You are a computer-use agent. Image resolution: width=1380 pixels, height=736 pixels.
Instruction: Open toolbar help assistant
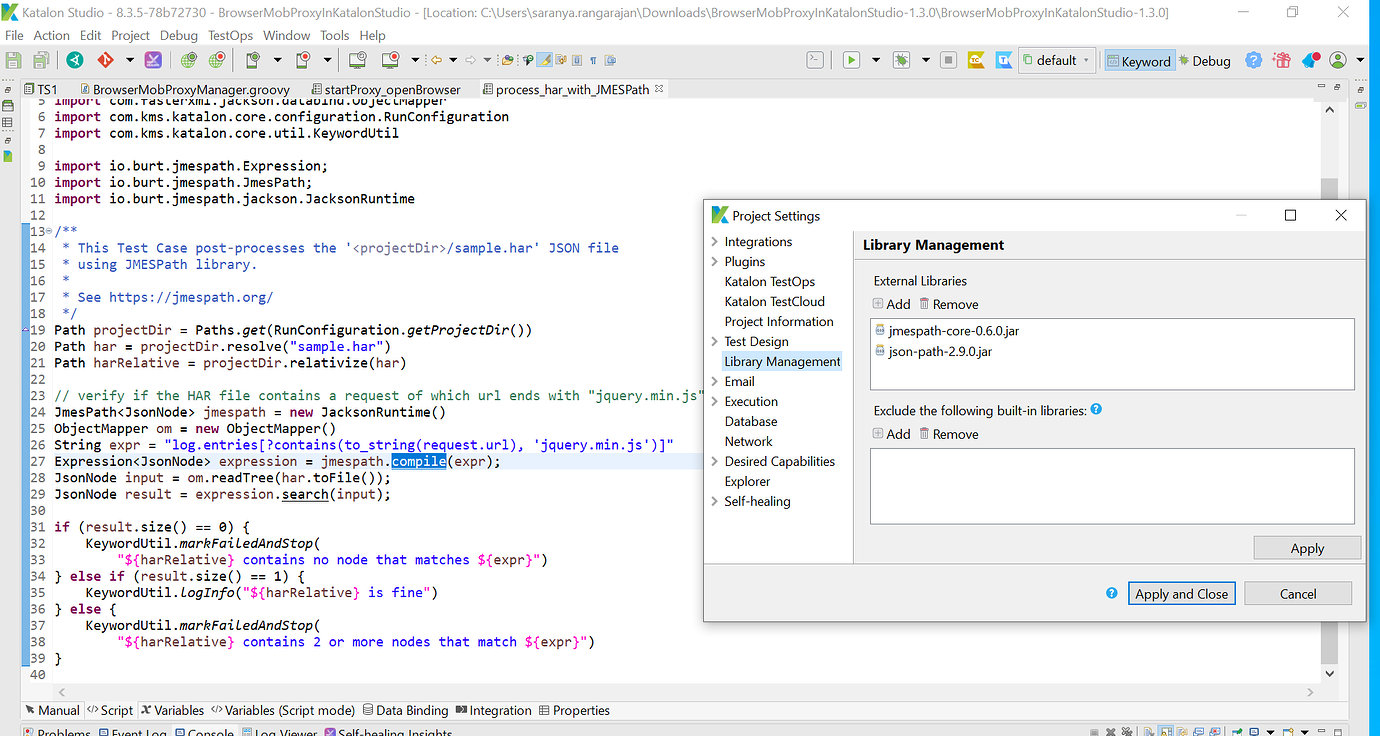pyautogui.click(x=1253, y=60)
